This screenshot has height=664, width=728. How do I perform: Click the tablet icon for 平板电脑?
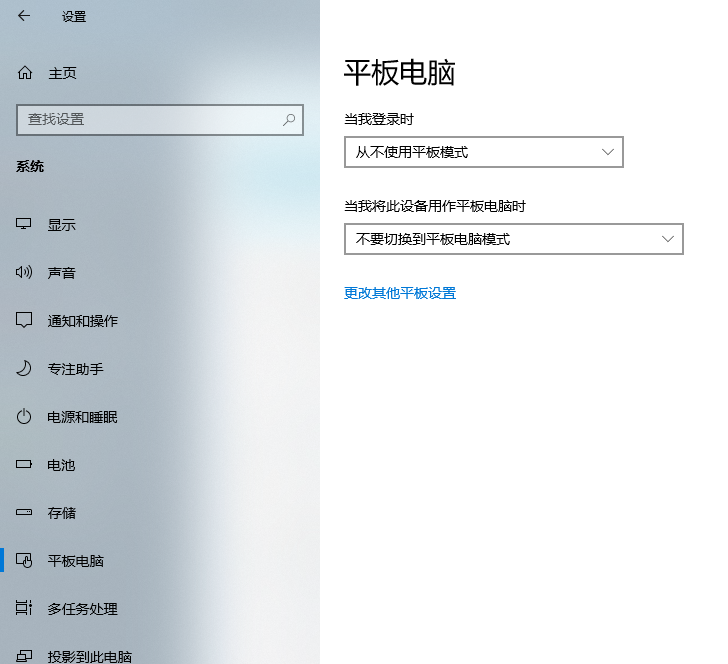tap(24, 560)
